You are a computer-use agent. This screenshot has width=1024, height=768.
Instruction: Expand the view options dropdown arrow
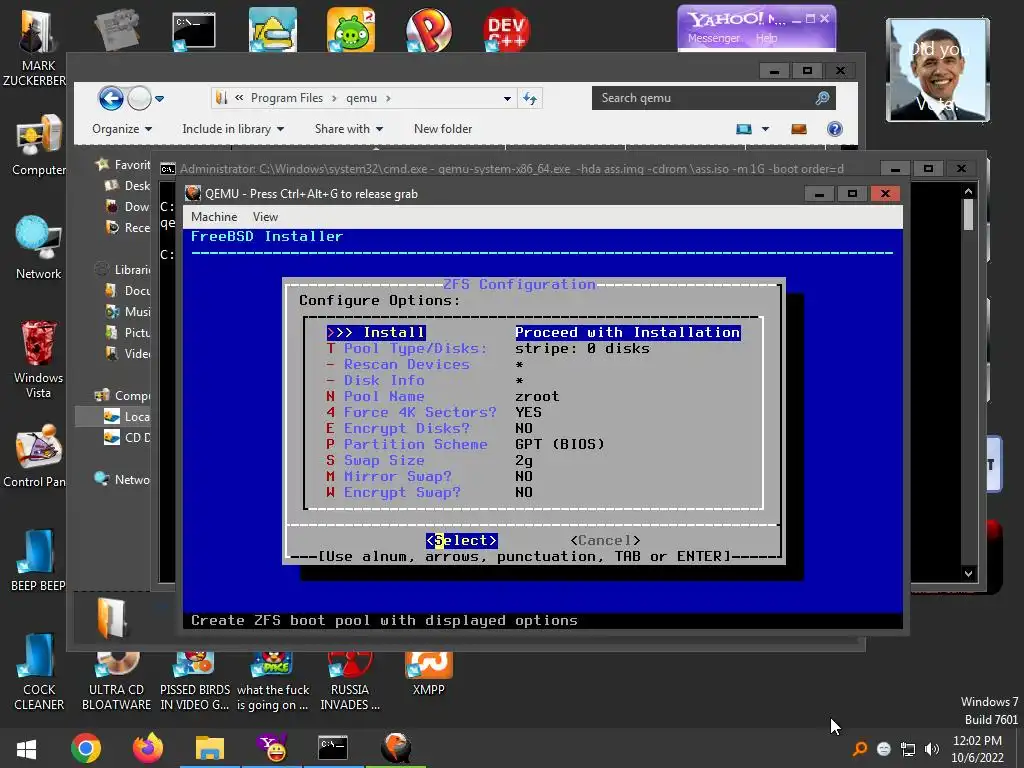[765, 129]
